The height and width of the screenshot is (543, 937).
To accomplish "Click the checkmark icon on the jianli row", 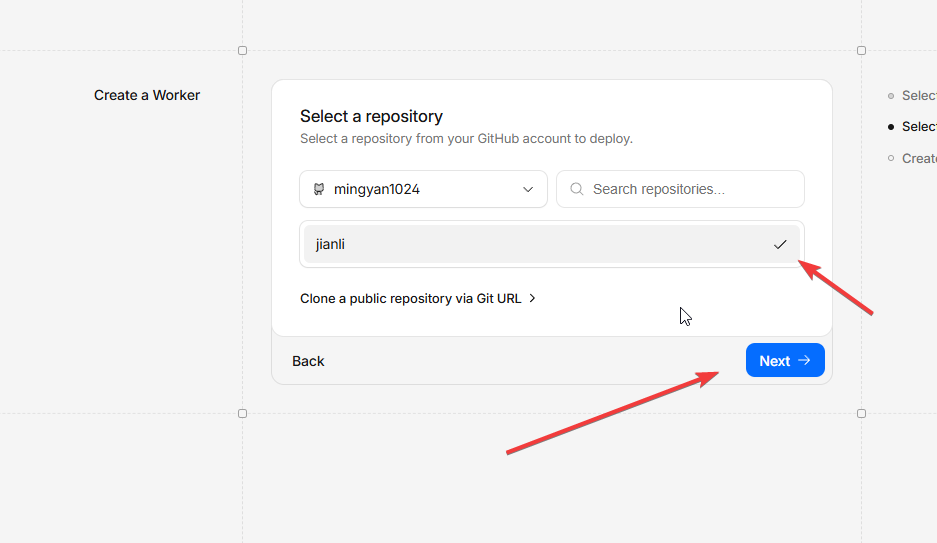I will (780, 244).
